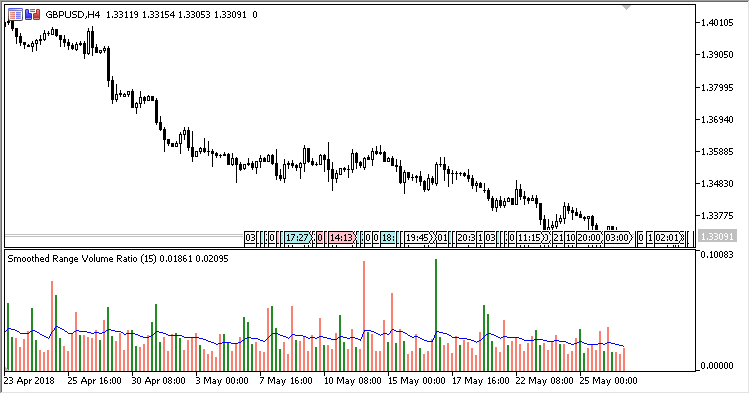Click the 1.35885 price scale value
Image resolution: width=750 pixels, height=394 pixels.
point(717,152)
